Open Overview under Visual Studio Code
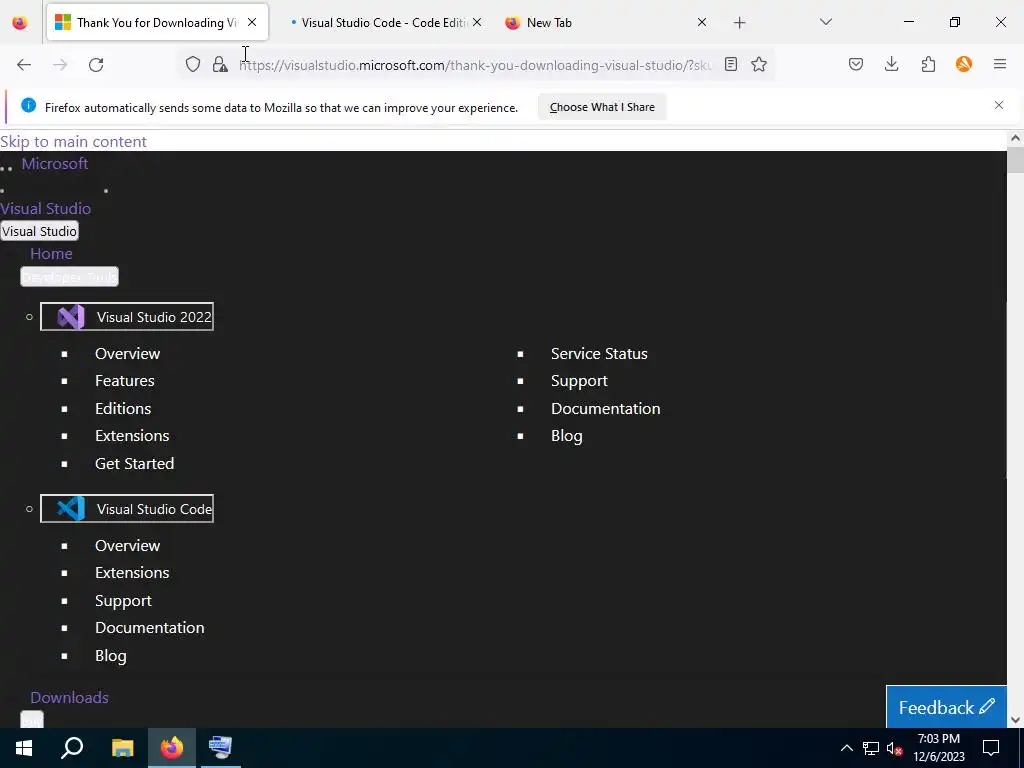This screenshot has width=1024, height=768. pos(127,545)
